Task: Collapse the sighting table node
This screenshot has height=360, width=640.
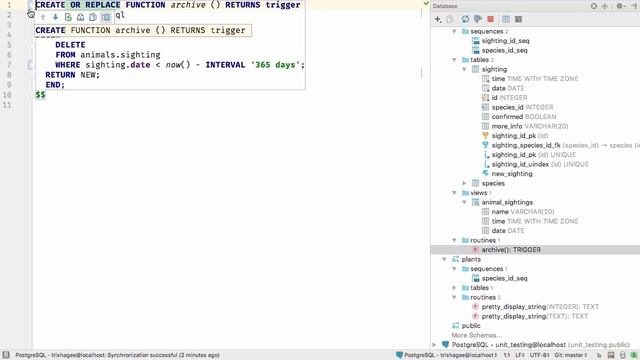Action: 464,69
